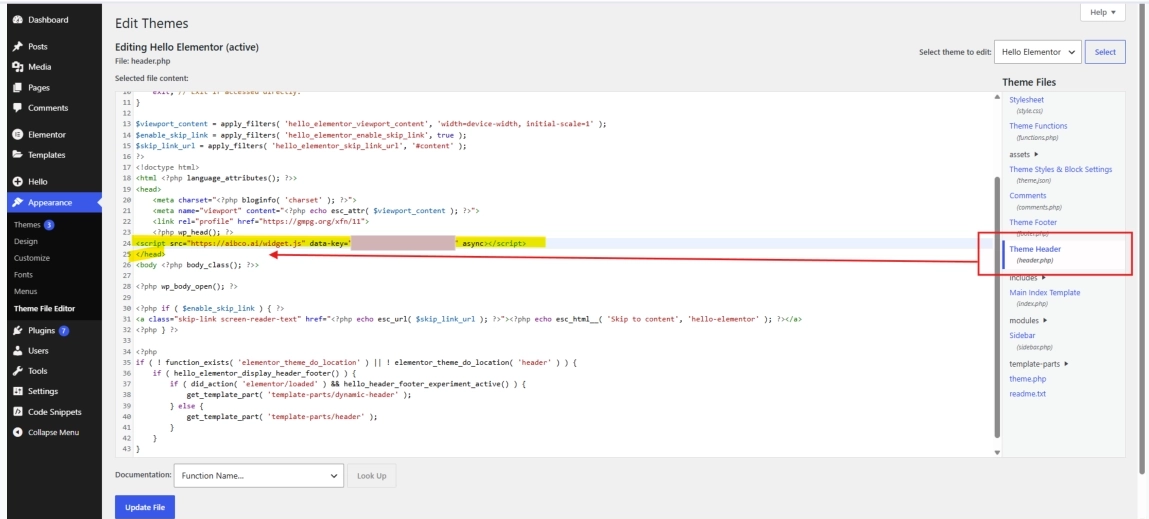
Task: Open Main Index Template file
Action: point(1044,292)
